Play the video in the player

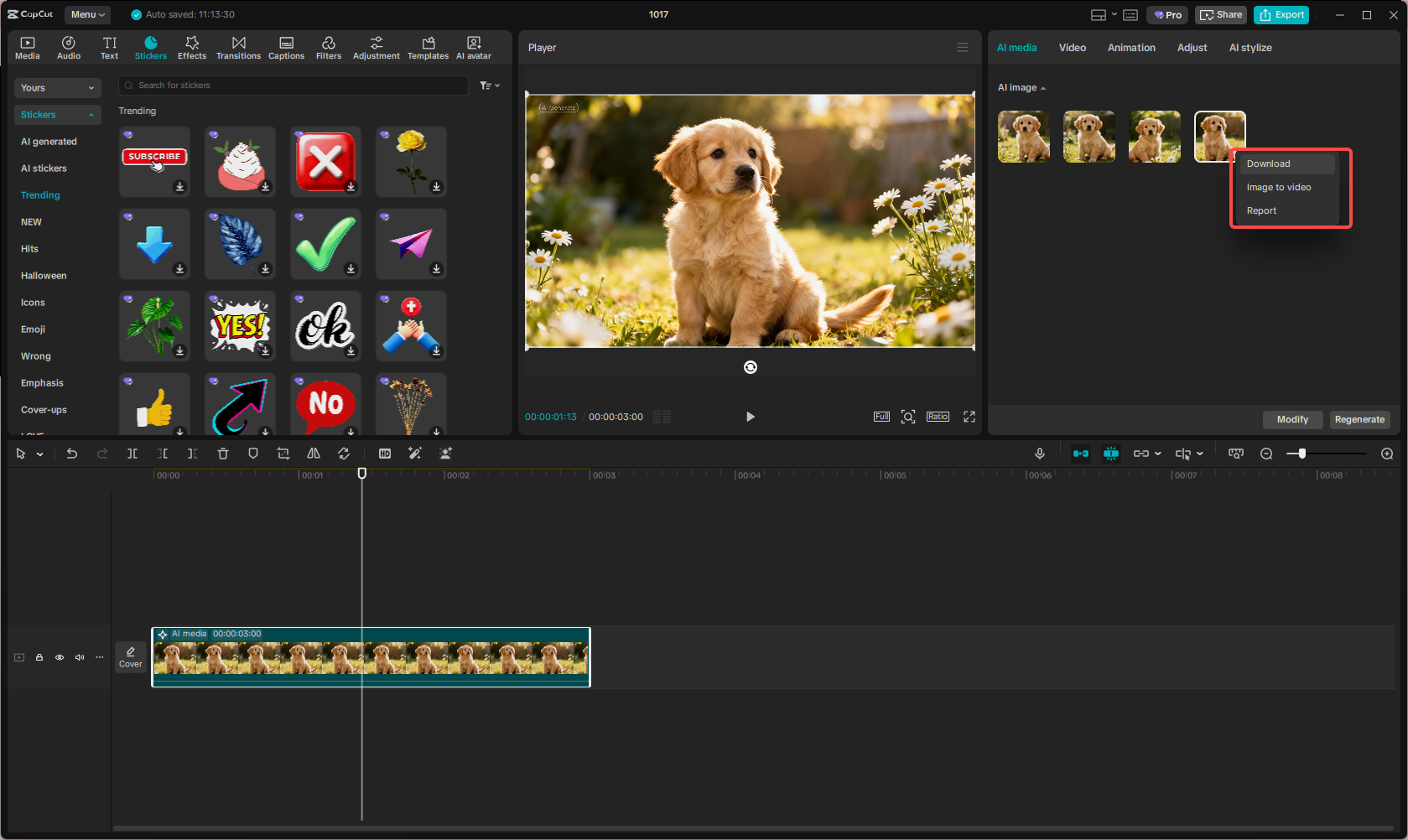tap(750, 417)
